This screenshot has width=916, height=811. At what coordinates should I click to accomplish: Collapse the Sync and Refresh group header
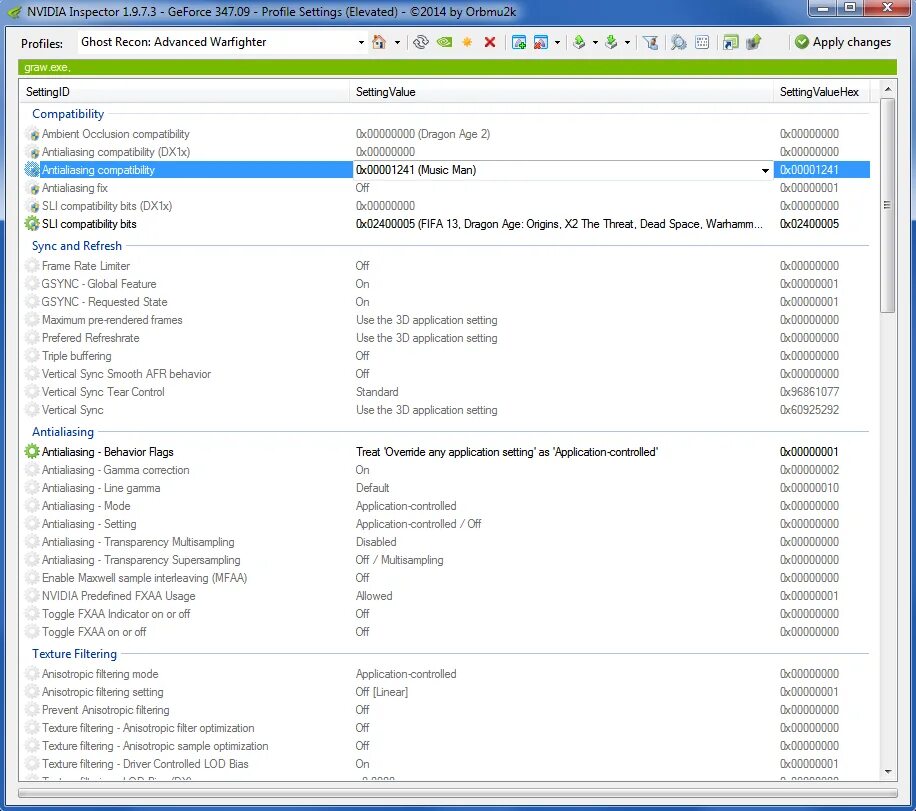pyautogui.click(x=77, y=246)
